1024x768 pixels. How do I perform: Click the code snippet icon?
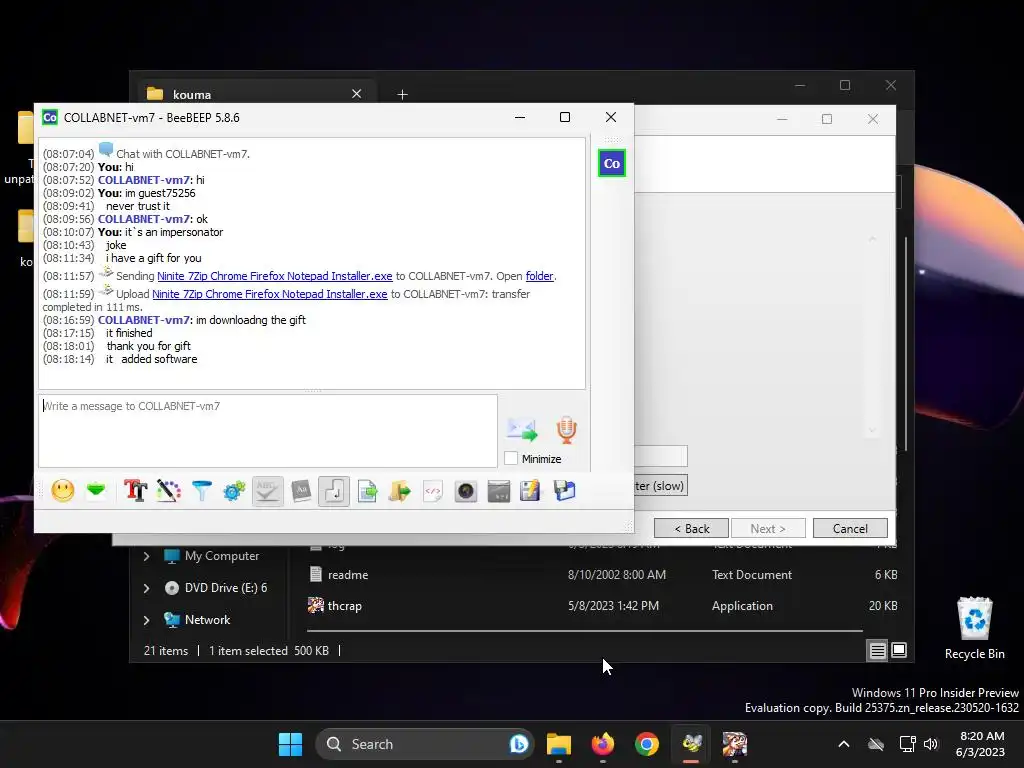click(x=433, y=490)
